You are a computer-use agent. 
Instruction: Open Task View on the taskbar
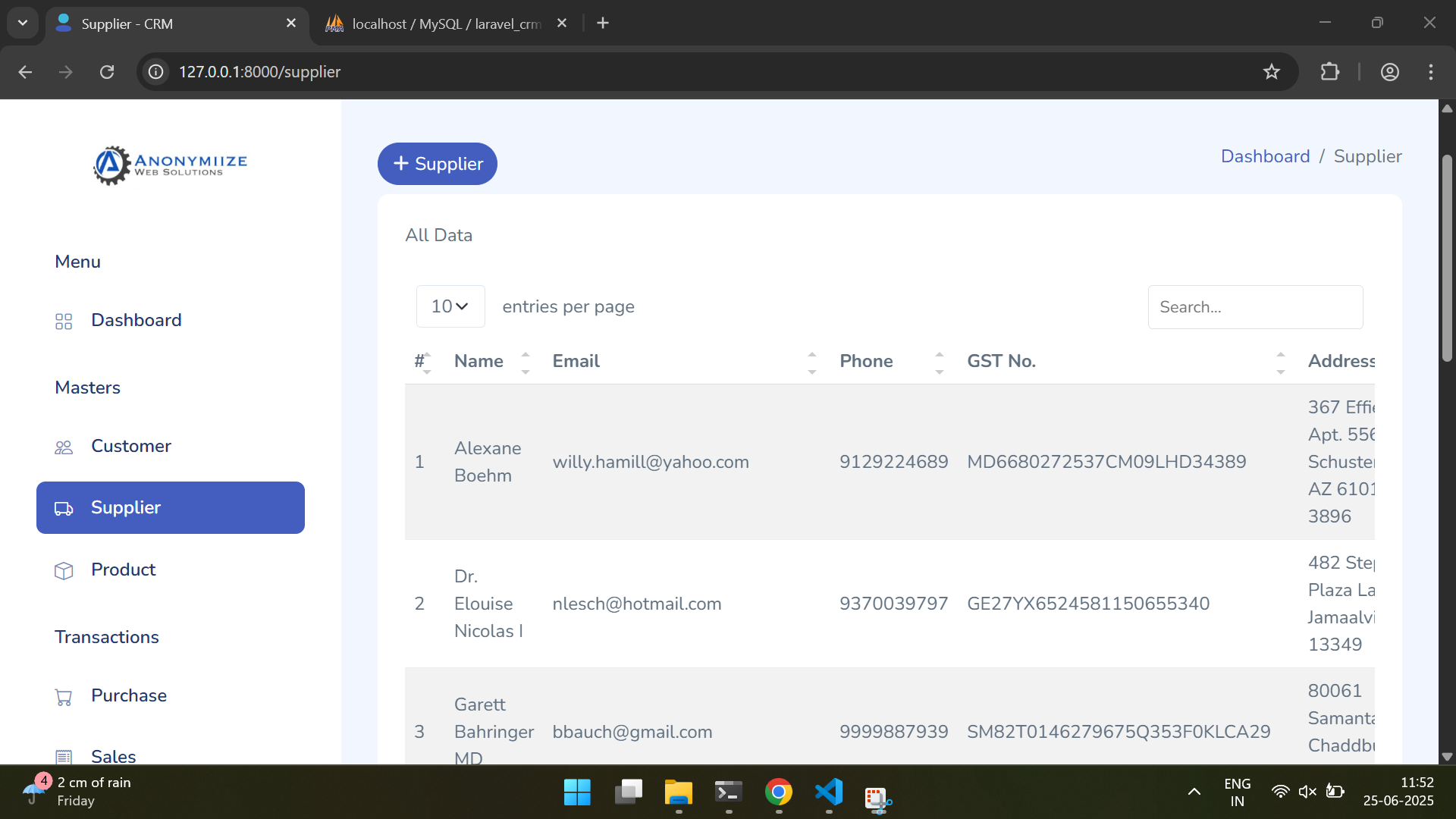pyautogui.click(x=628, y=792)
